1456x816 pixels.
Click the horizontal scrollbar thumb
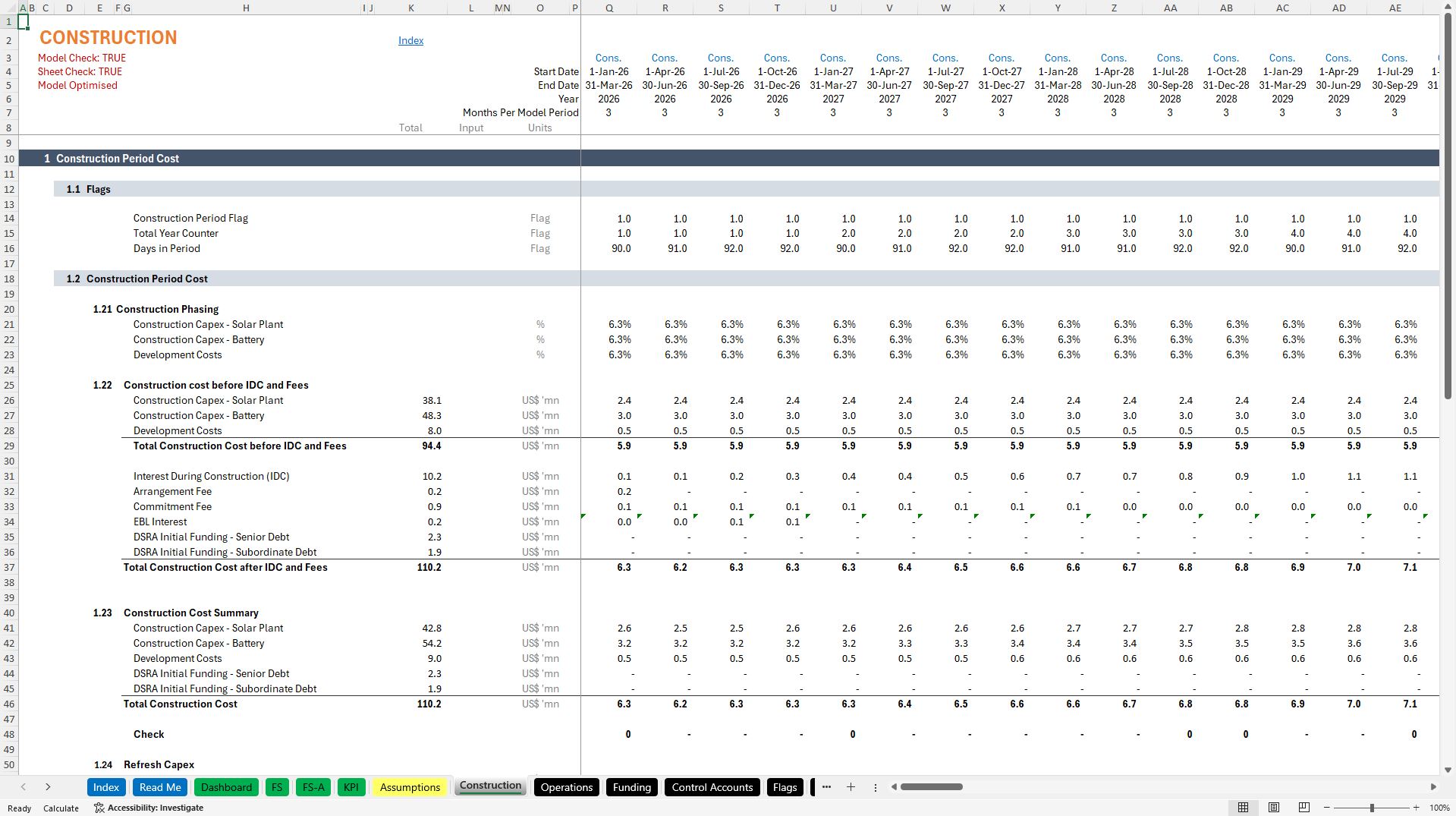931,787
